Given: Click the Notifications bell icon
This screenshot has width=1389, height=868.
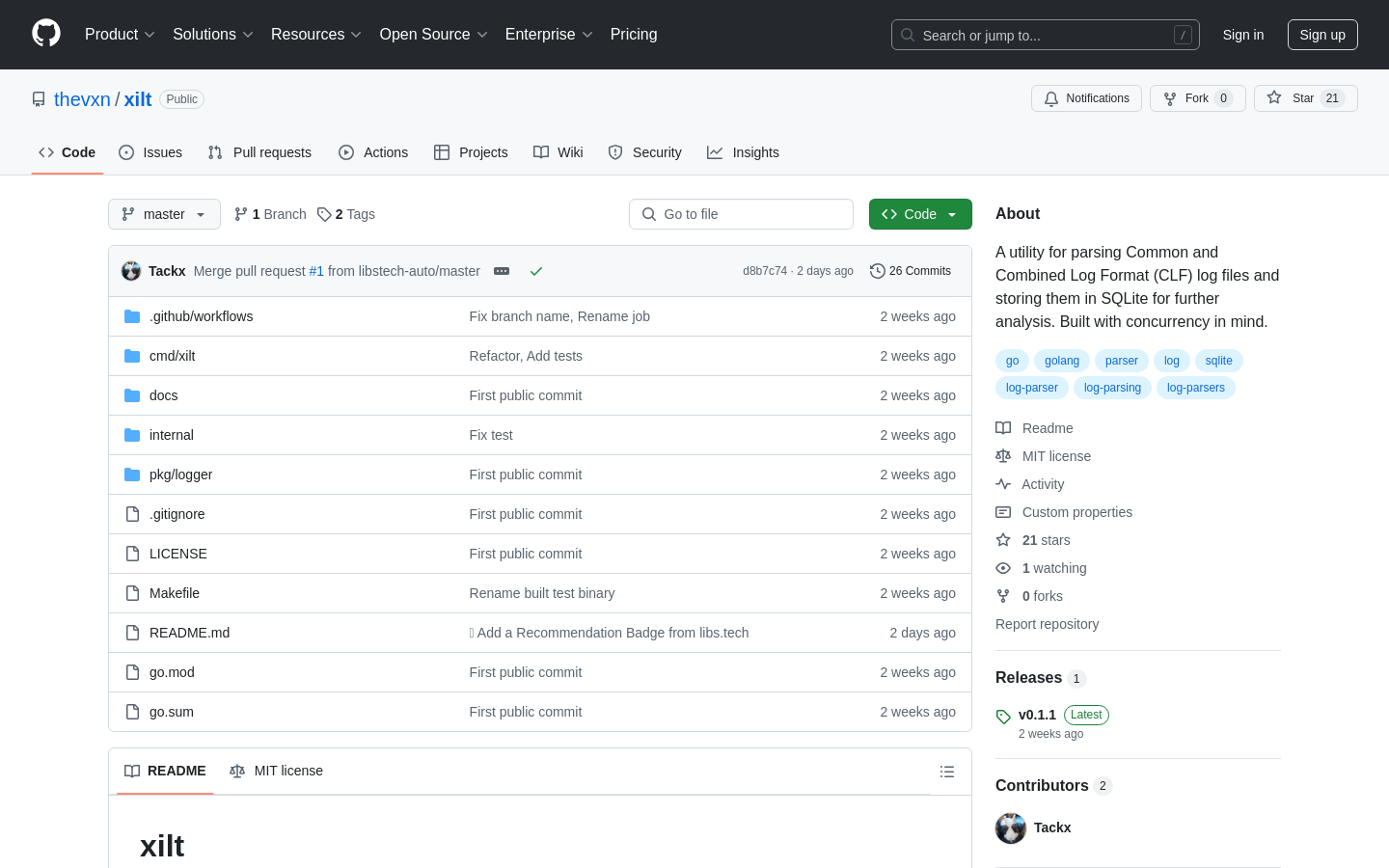Looking at the screenshot, I should click(x=1051, y=98).
